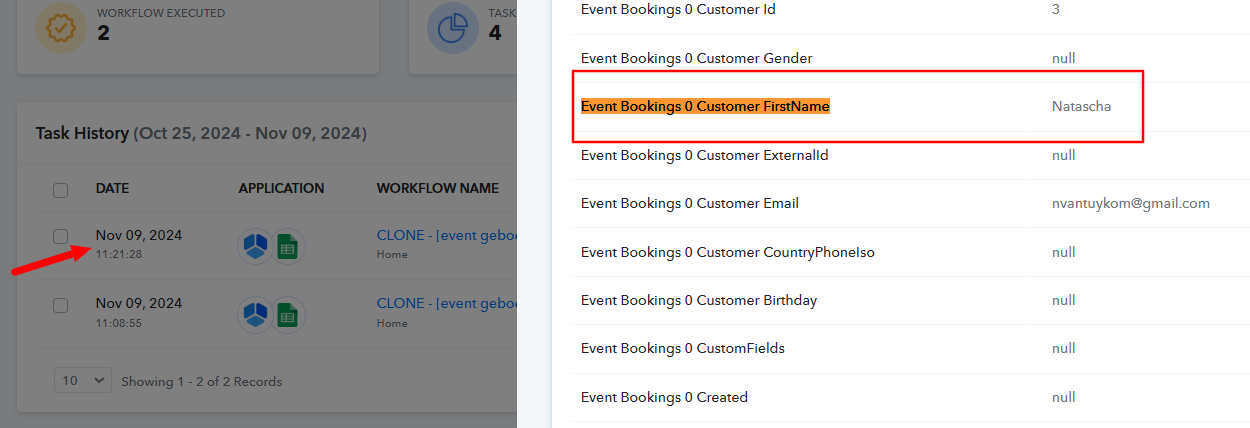This screenshot has width=1250, height=428.
Task: Check the box for the 11:21:28 task
Action: [x=61, y=237]
